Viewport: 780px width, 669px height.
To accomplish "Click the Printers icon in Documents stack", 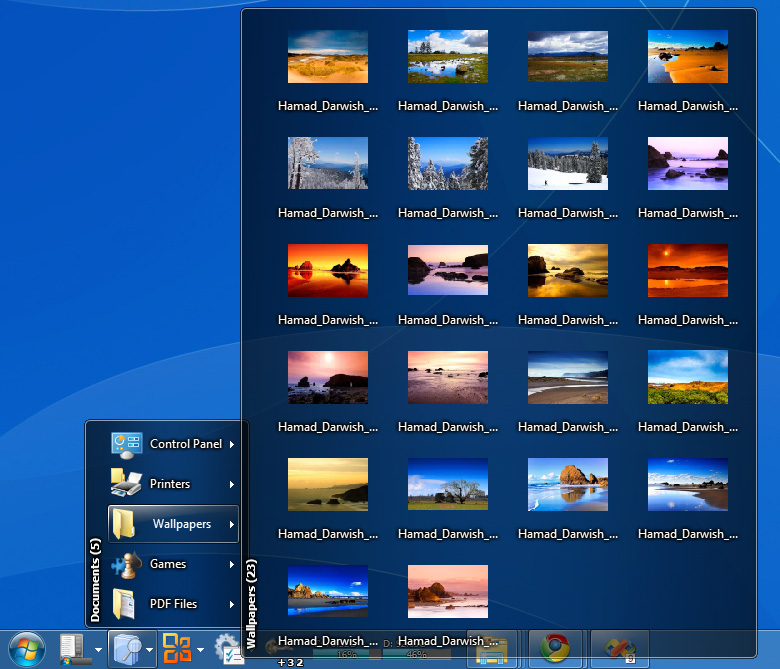I will click(x=125, y=483).
